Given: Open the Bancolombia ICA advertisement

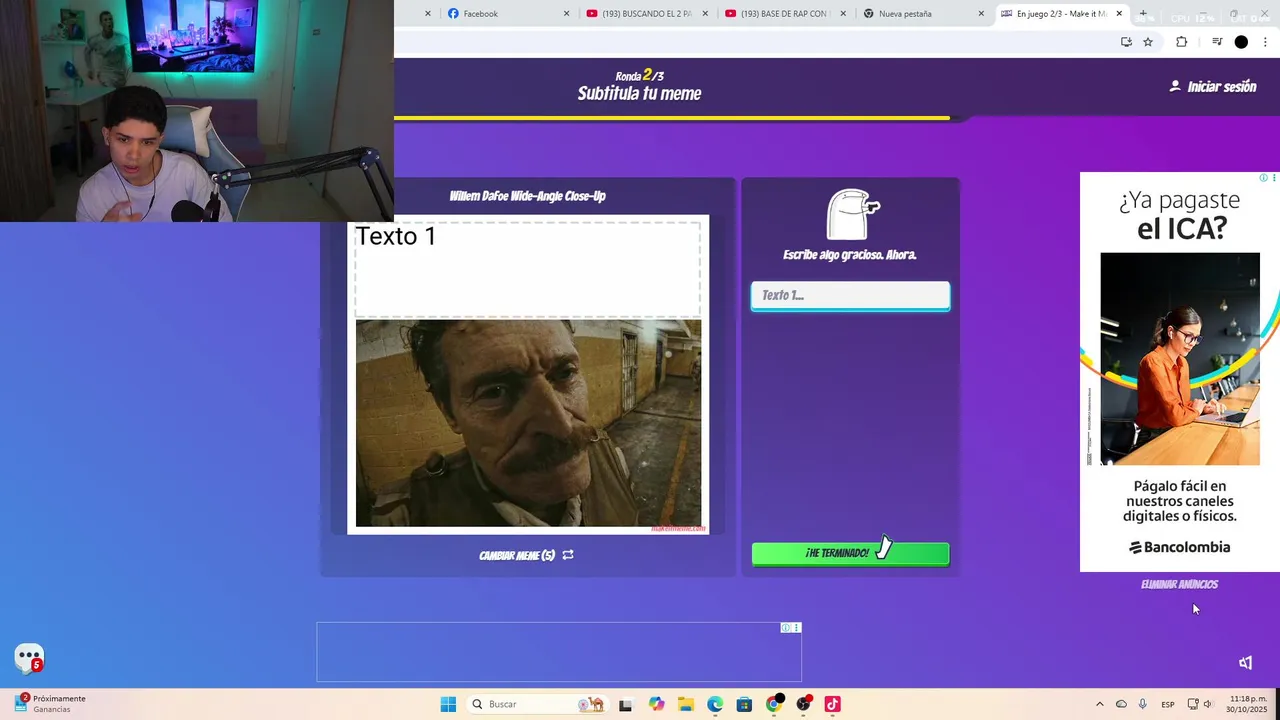Looking at the screenshot, I should (x=1180, y=372).
